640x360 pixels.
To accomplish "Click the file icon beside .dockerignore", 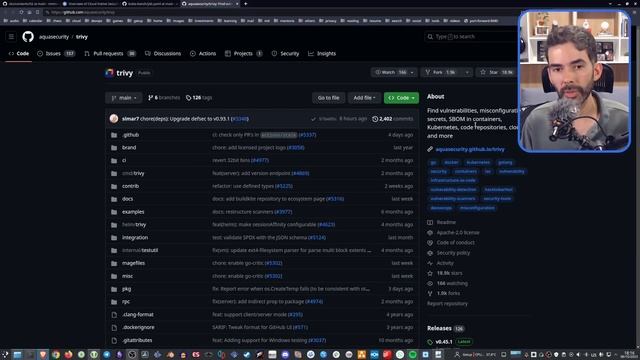I will [x=114, y=328].
